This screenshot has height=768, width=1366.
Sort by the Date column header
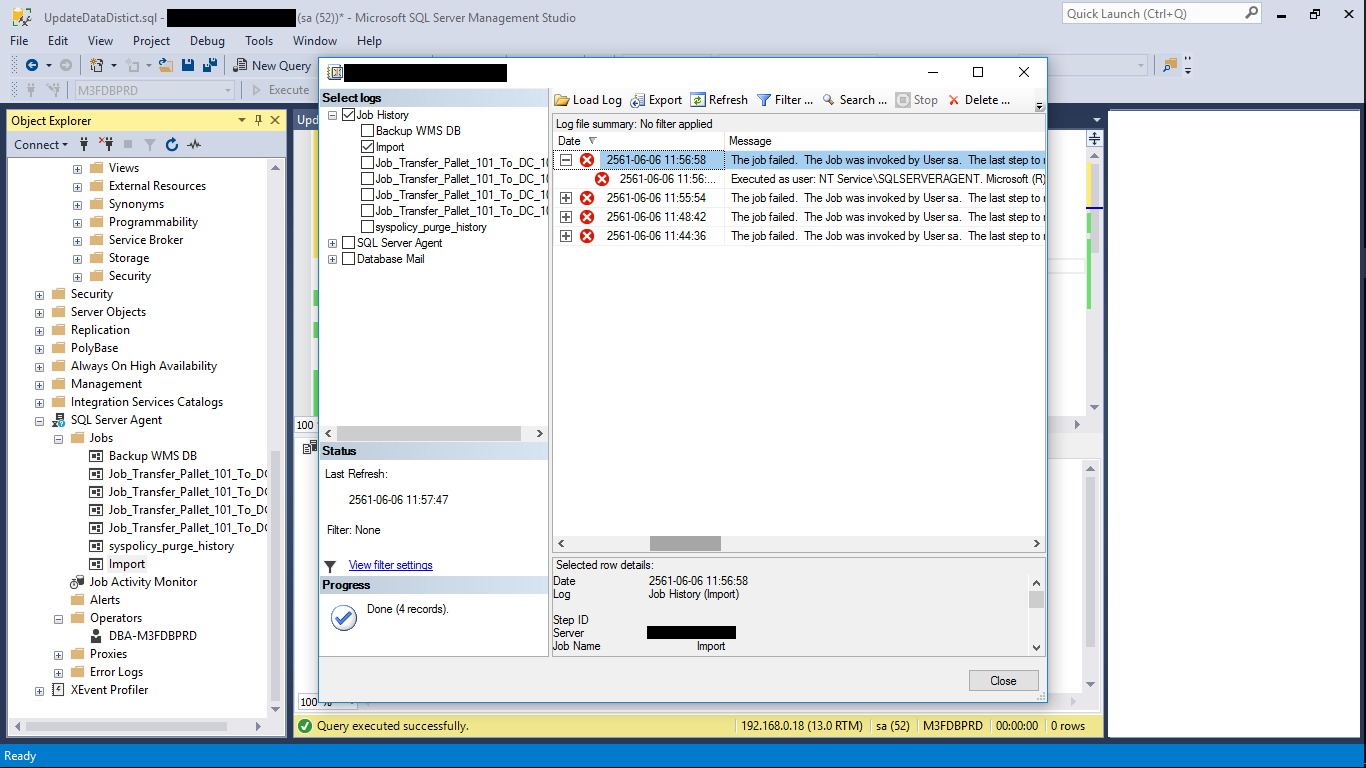[639, 141]
